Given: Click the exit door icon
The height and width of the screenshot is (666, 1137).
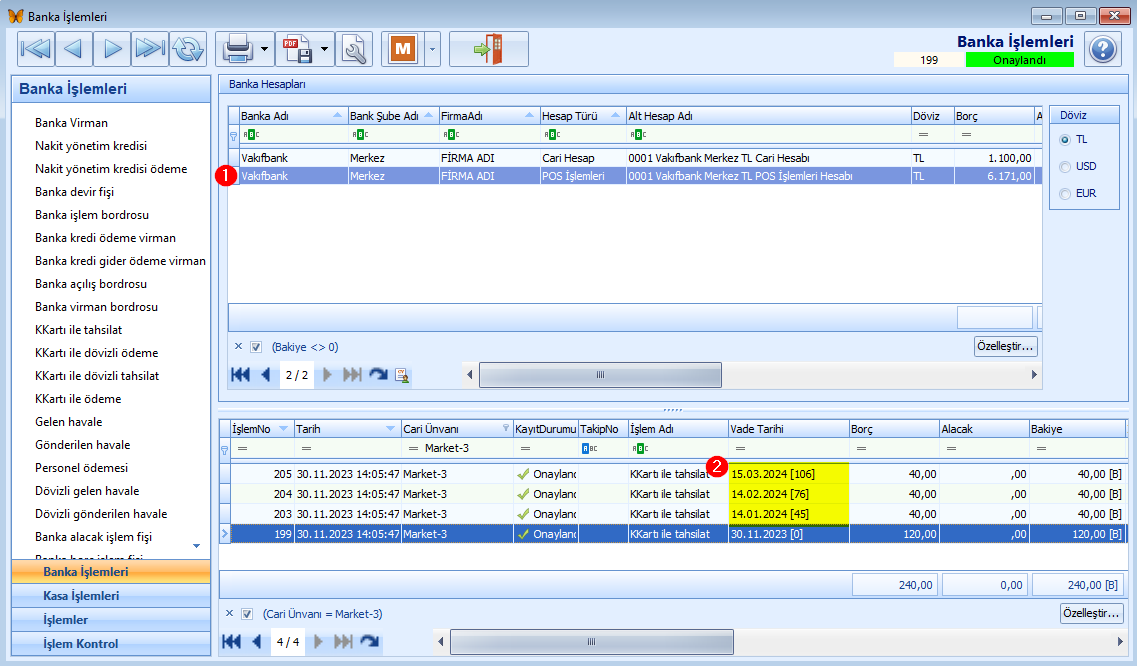Looking at the screenshot, I should pyautogui.click(x=488, y=49).
